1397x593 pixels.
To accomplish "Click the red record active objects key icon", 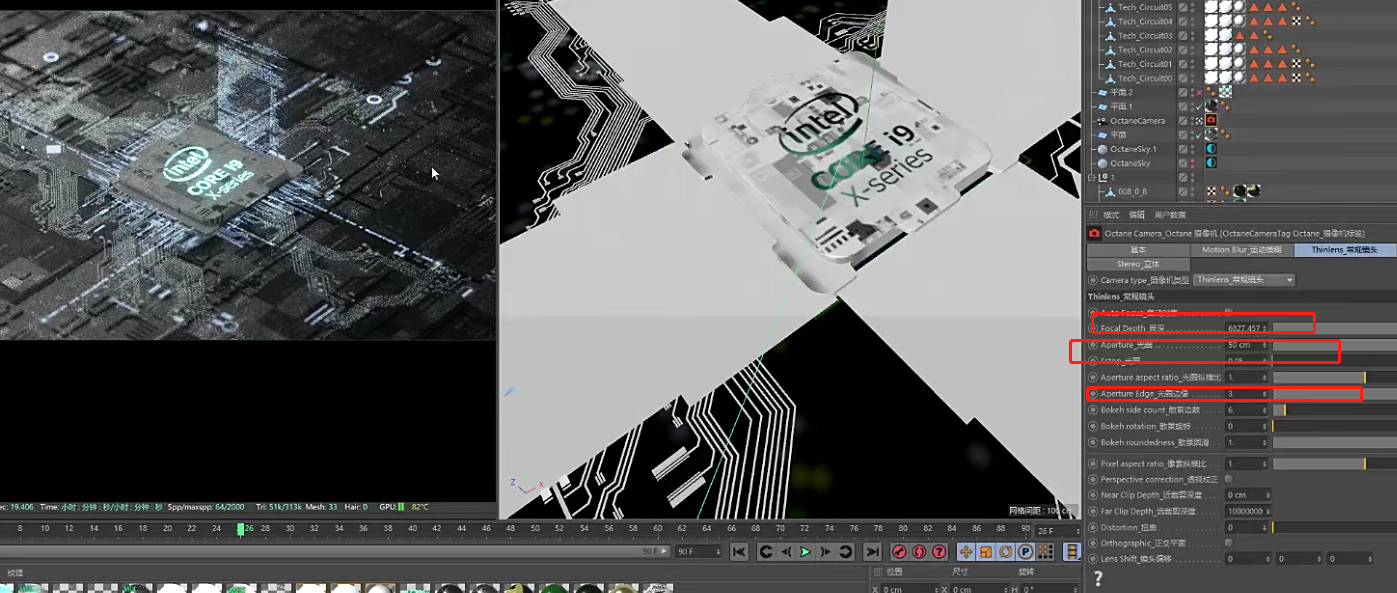I will (899, 551).
